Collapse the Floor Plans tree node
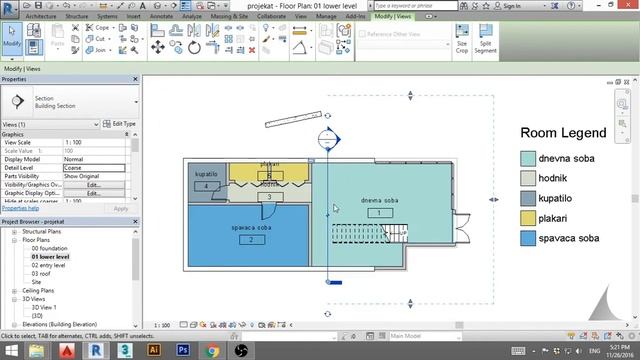Viewport: 640px width, 360px height. pos(14,240)
